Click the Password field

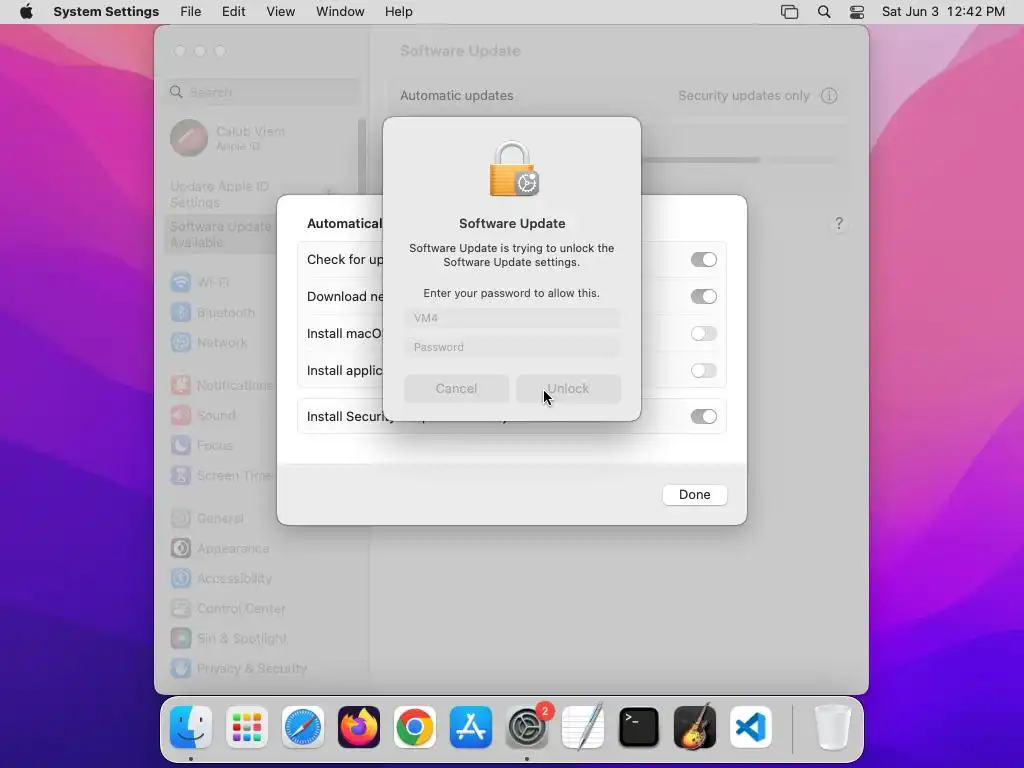coord(512,347)
